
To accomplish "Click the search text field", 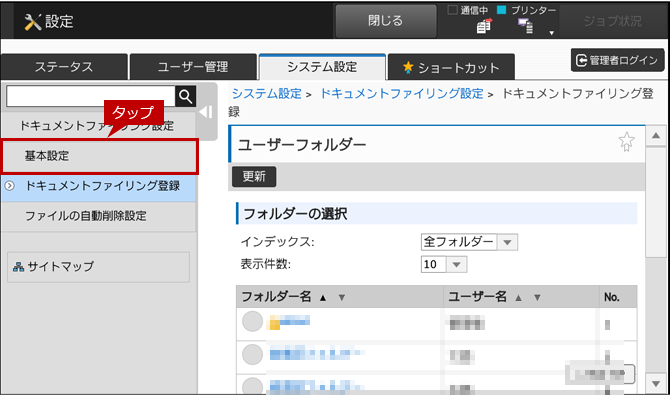I will click(x=91, y=97).
